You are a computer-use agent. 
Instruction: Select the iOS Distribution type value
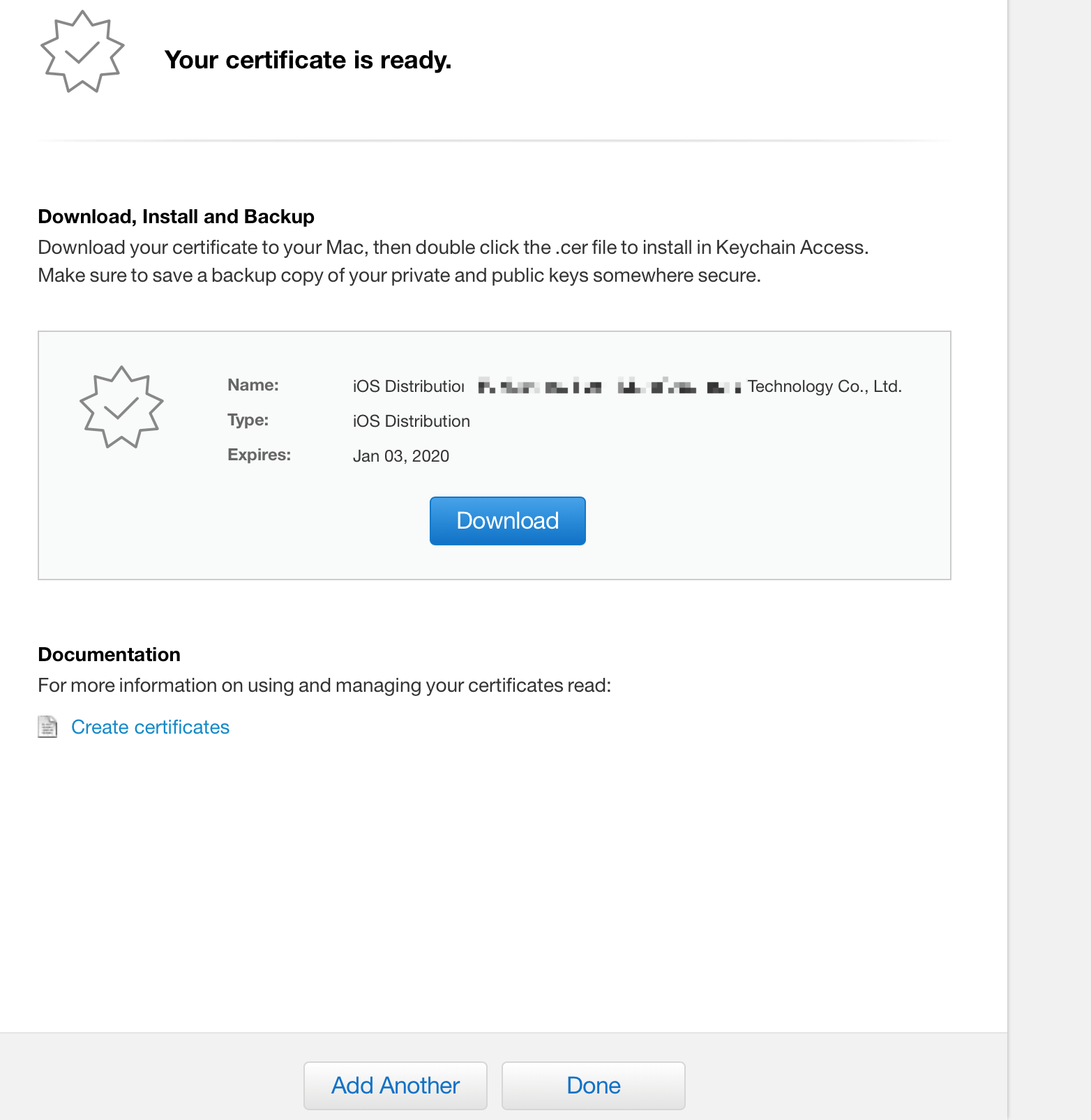click(x=411, y=421)
